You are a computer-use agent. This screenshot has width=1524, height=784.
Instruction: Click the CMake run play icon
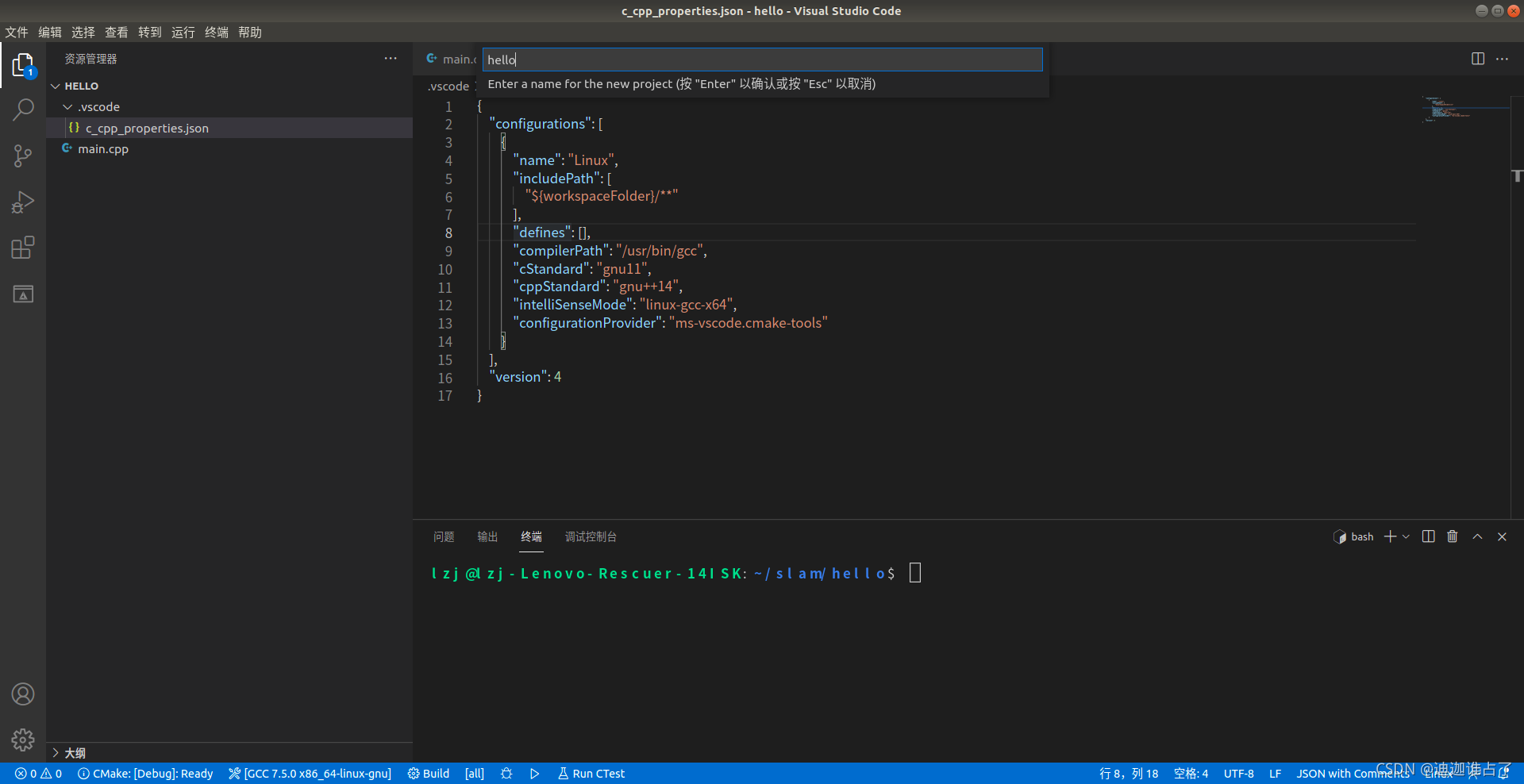pyautogui.click(x=534, y=774)
